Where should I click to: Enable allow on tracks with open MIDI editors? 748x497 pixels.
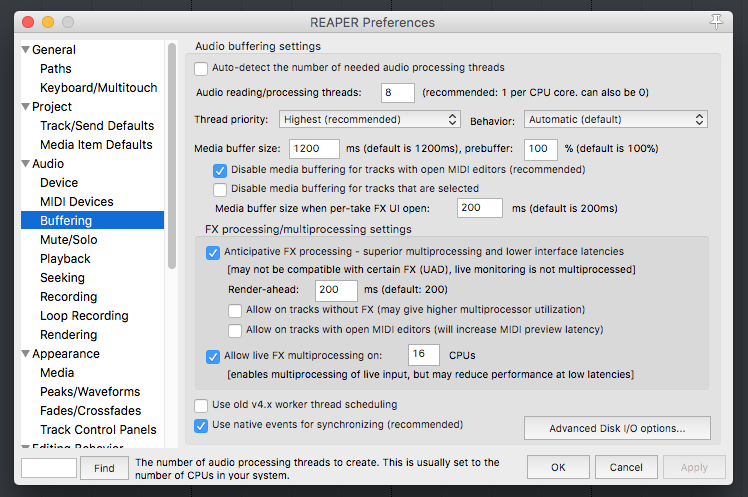tap(235, 331)
